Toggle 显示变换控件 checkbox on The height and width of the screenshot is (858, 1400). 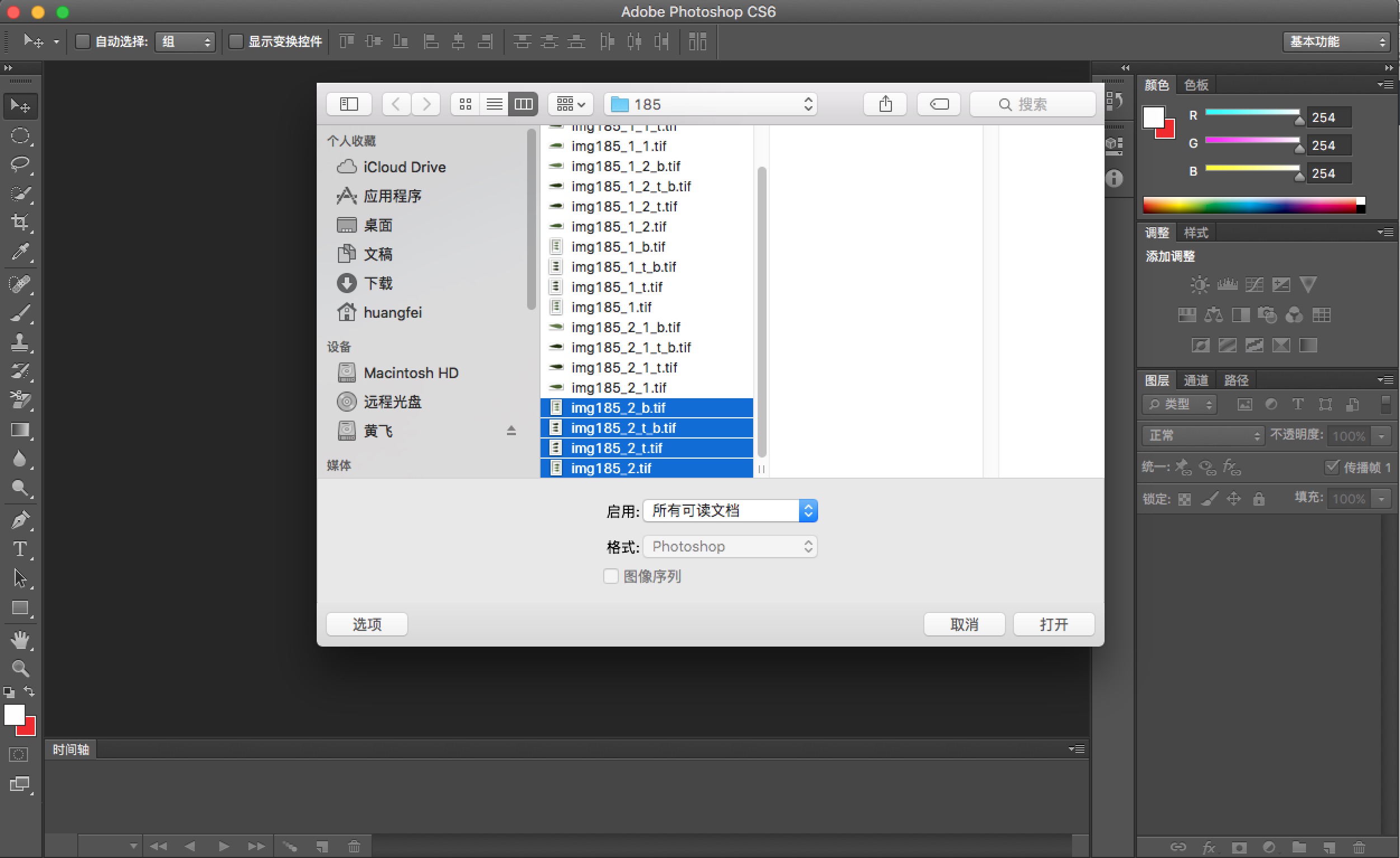(x=233, y=41)
